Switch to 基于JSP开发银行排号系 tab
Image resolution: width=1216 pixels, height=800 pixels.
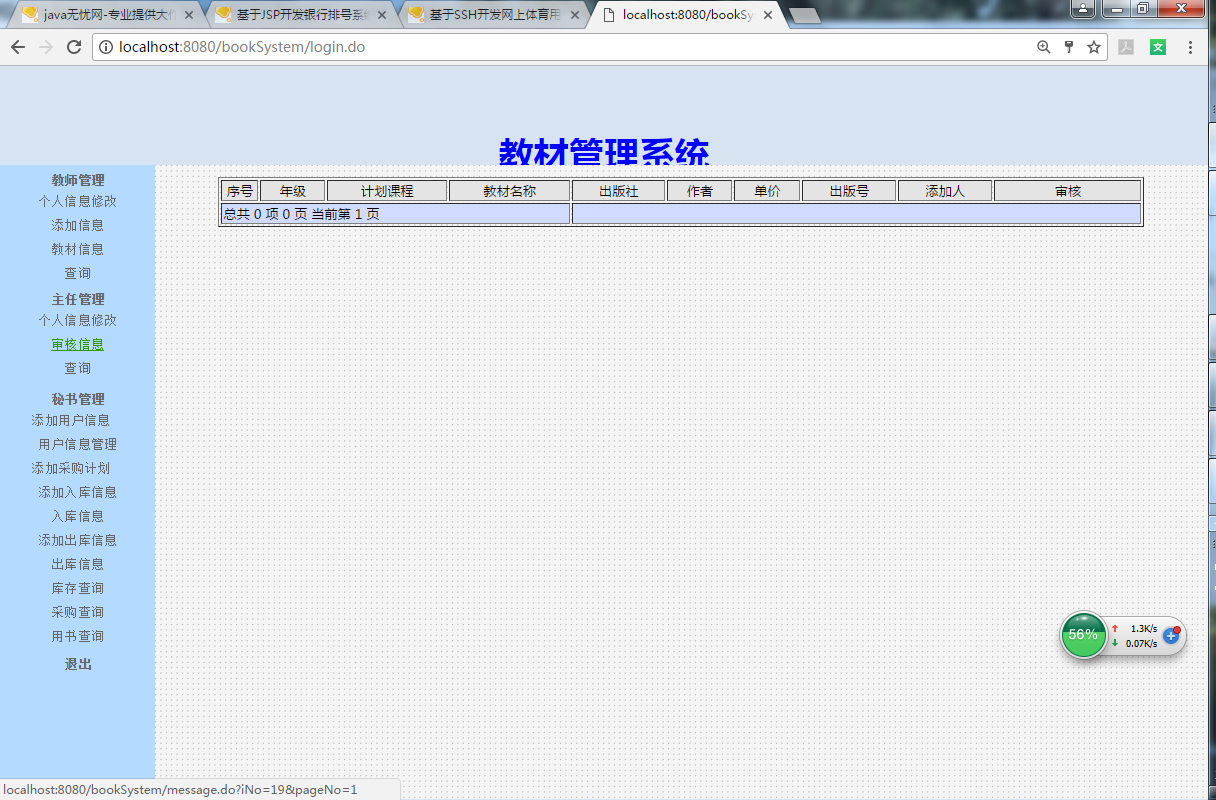(x=300, y=15)
